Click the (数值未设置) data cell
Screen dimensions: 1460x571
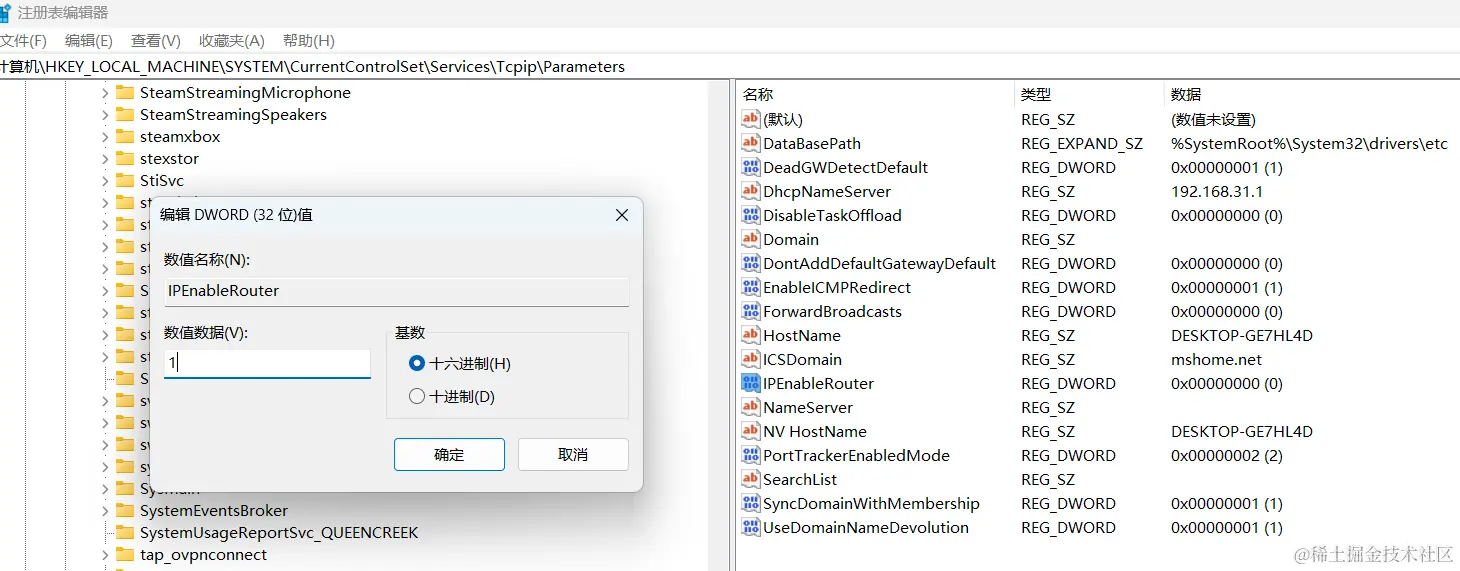[1213, 119]
